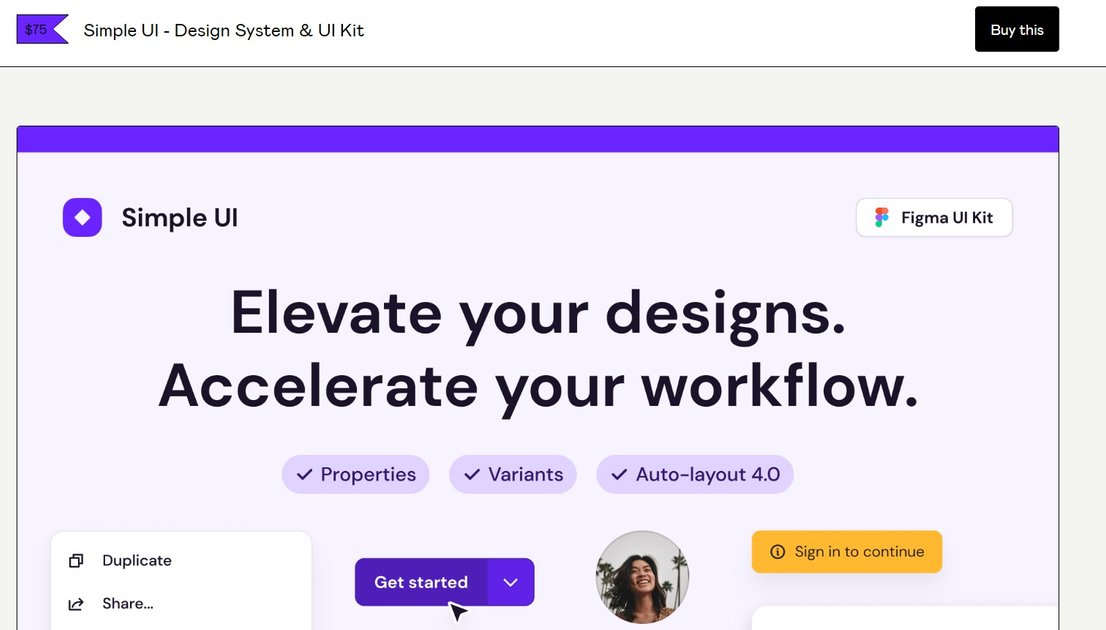Click the Simple UI diamond logo icon

[x=82, y=217]
